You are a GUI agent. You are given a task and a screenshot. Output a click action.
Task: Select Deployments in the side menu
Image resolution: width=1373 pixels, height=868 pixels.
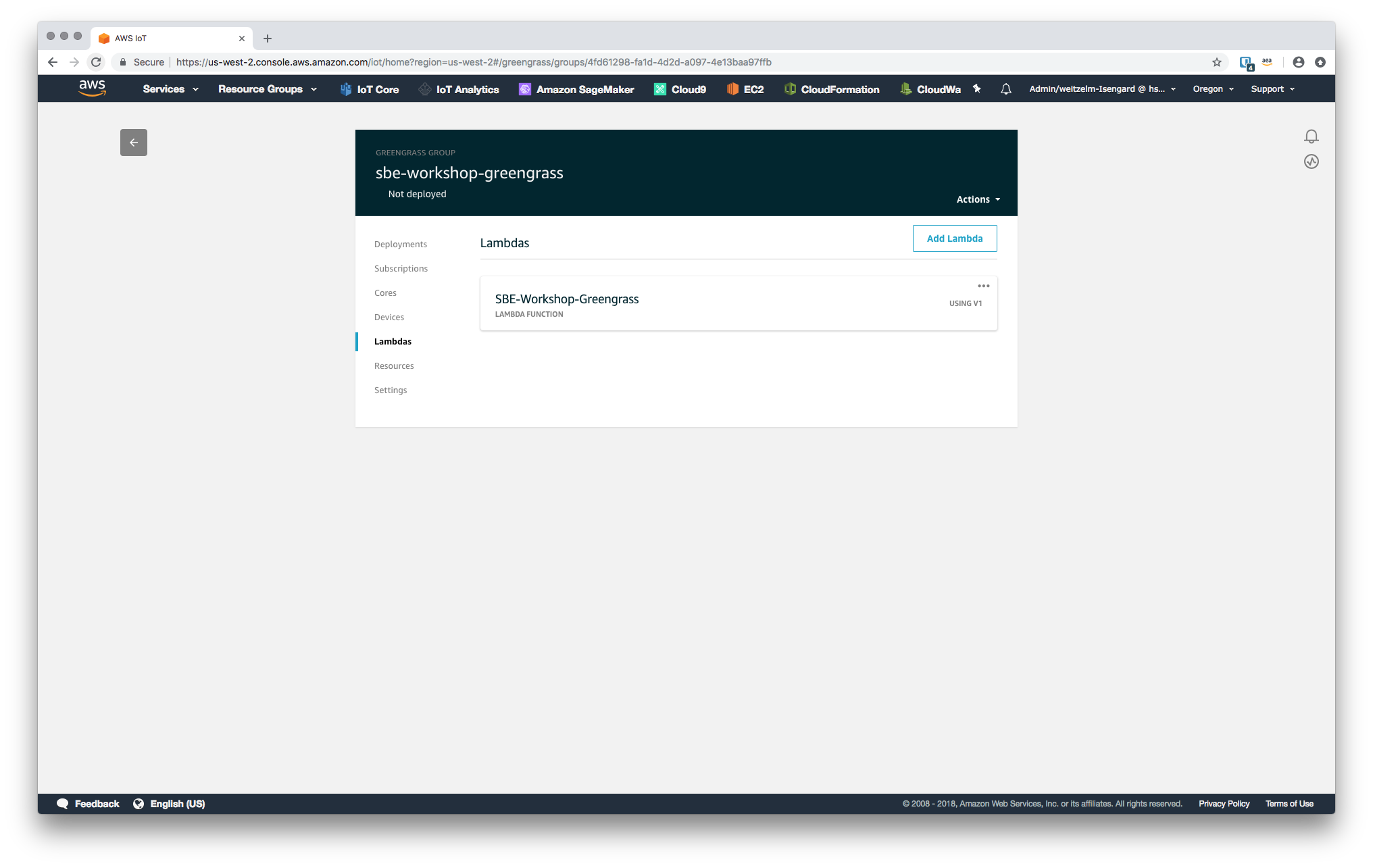tap(401, 245)
